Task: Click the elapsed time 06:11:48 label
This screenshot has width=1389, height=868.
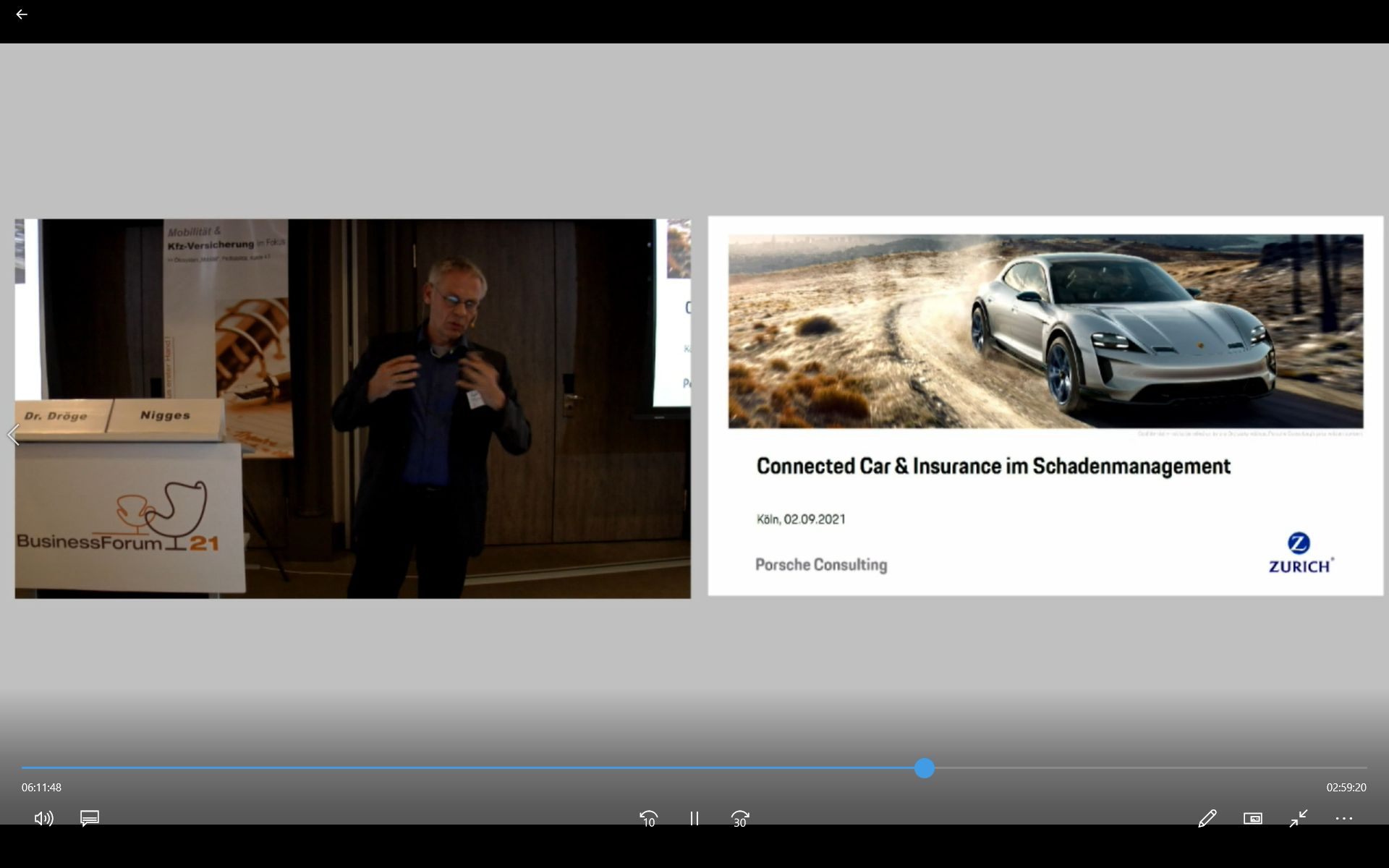Action: (41, 787)
